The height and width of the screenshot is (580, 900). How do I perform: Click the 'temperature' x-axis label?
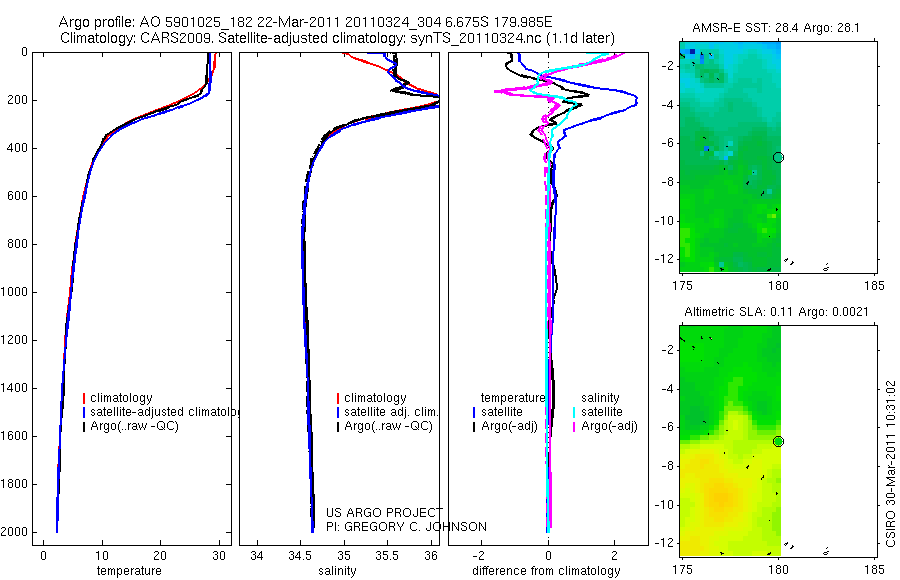tap(129, 571)
